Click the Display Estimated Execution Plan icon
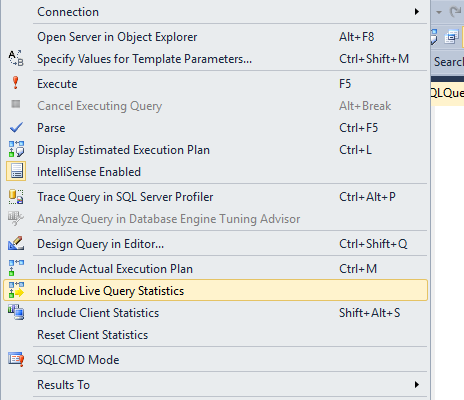This screenshot has width=464, height=400. (16, 149)
